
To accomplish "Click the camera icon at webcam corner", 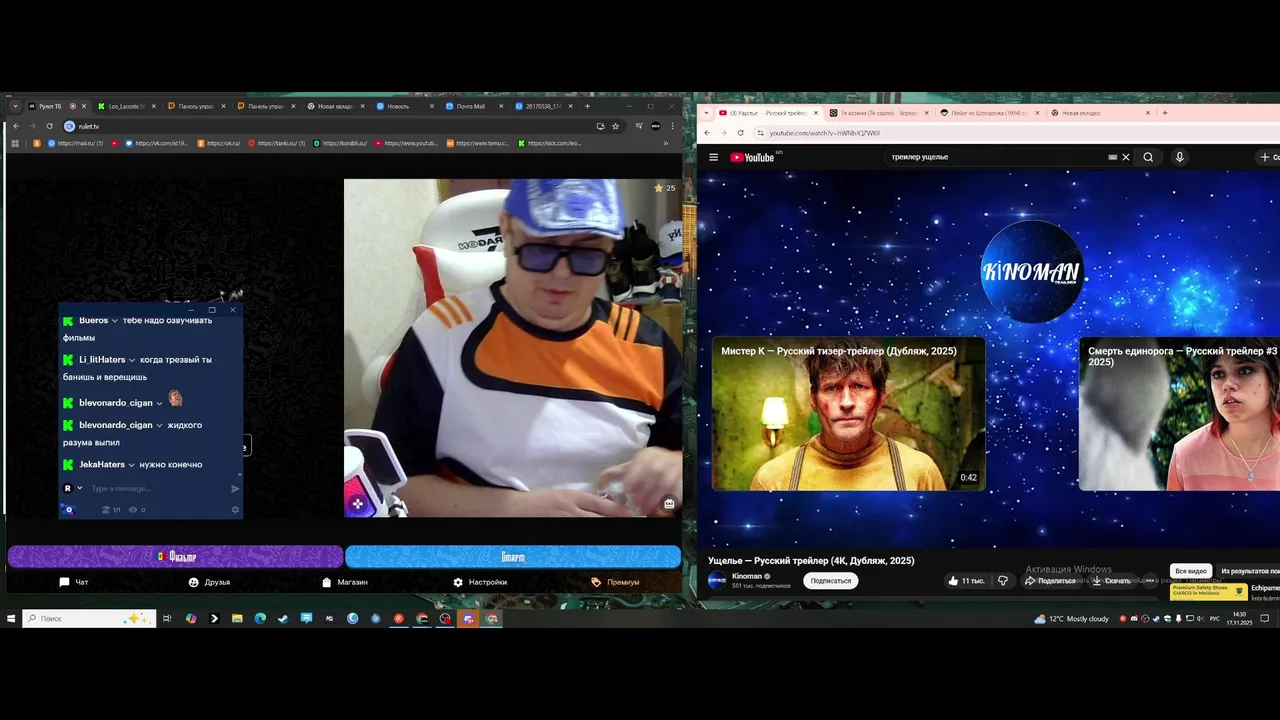I will [x=668, y=504].
